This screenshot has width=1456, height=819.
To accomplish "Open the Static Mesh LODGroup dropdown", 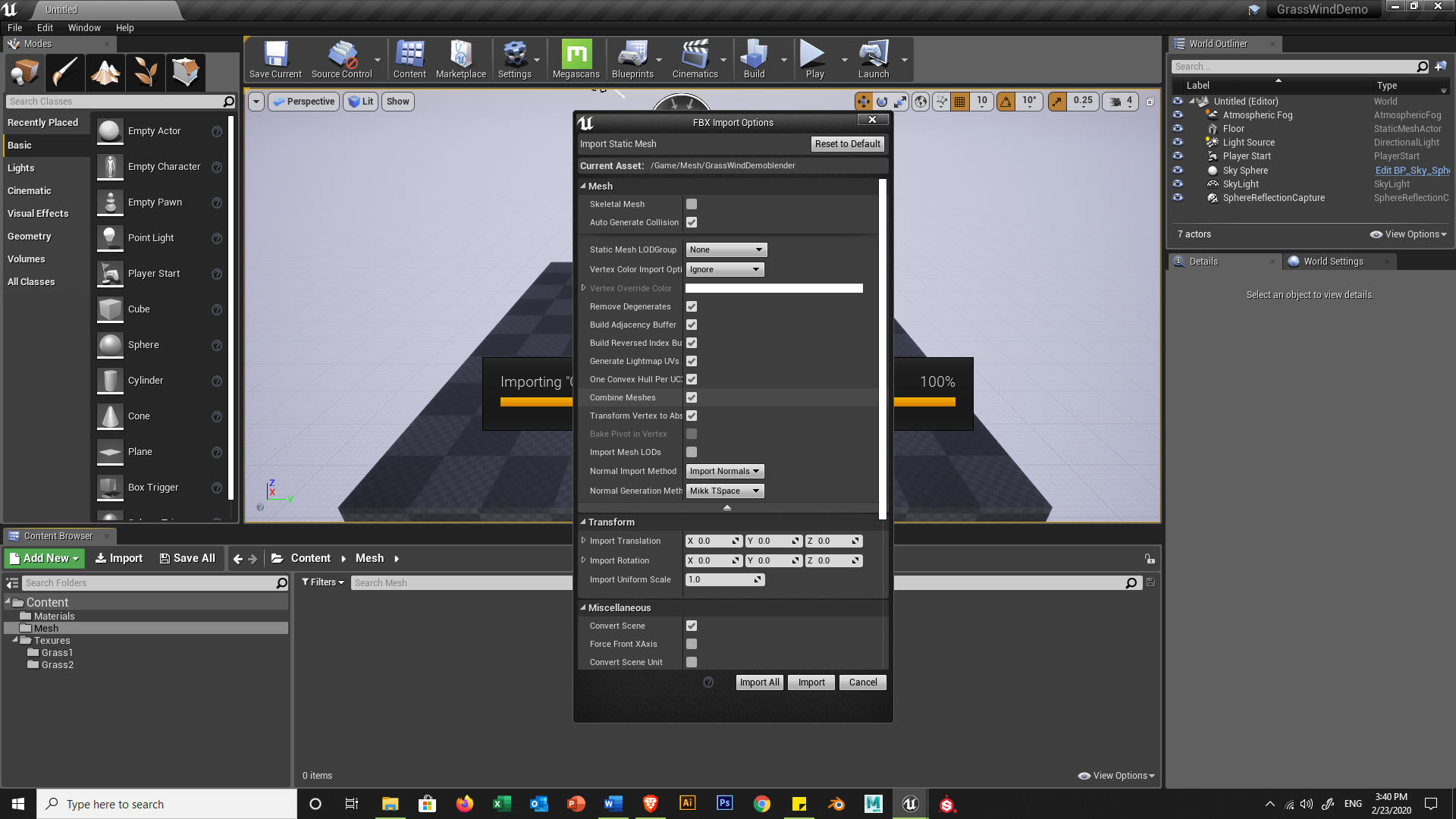I will (726, 249).
